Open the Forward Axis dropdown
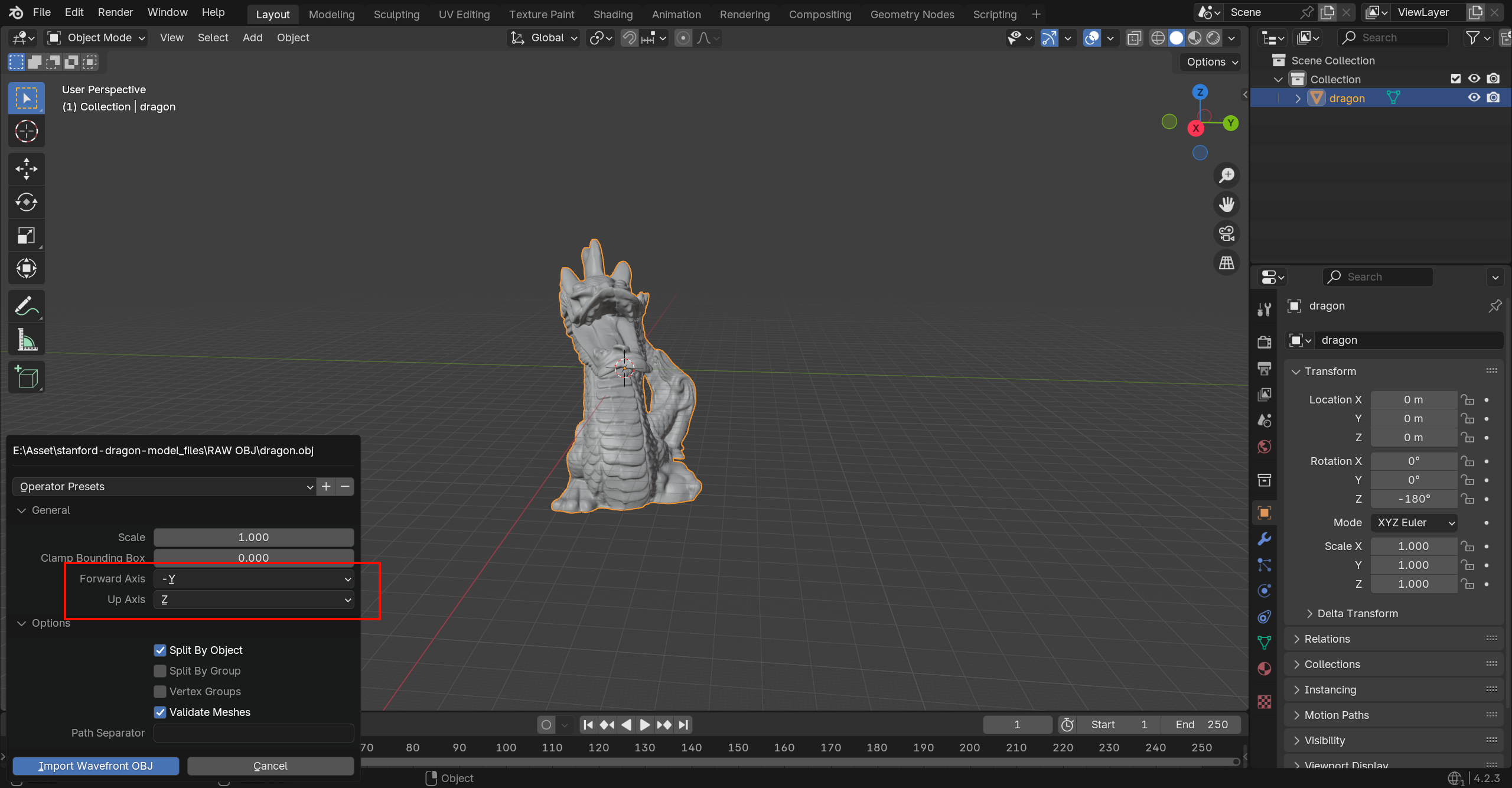Image resolution: width=1512 pixels, height=788 pixels. pyautogui.click(x=254, y=579)
